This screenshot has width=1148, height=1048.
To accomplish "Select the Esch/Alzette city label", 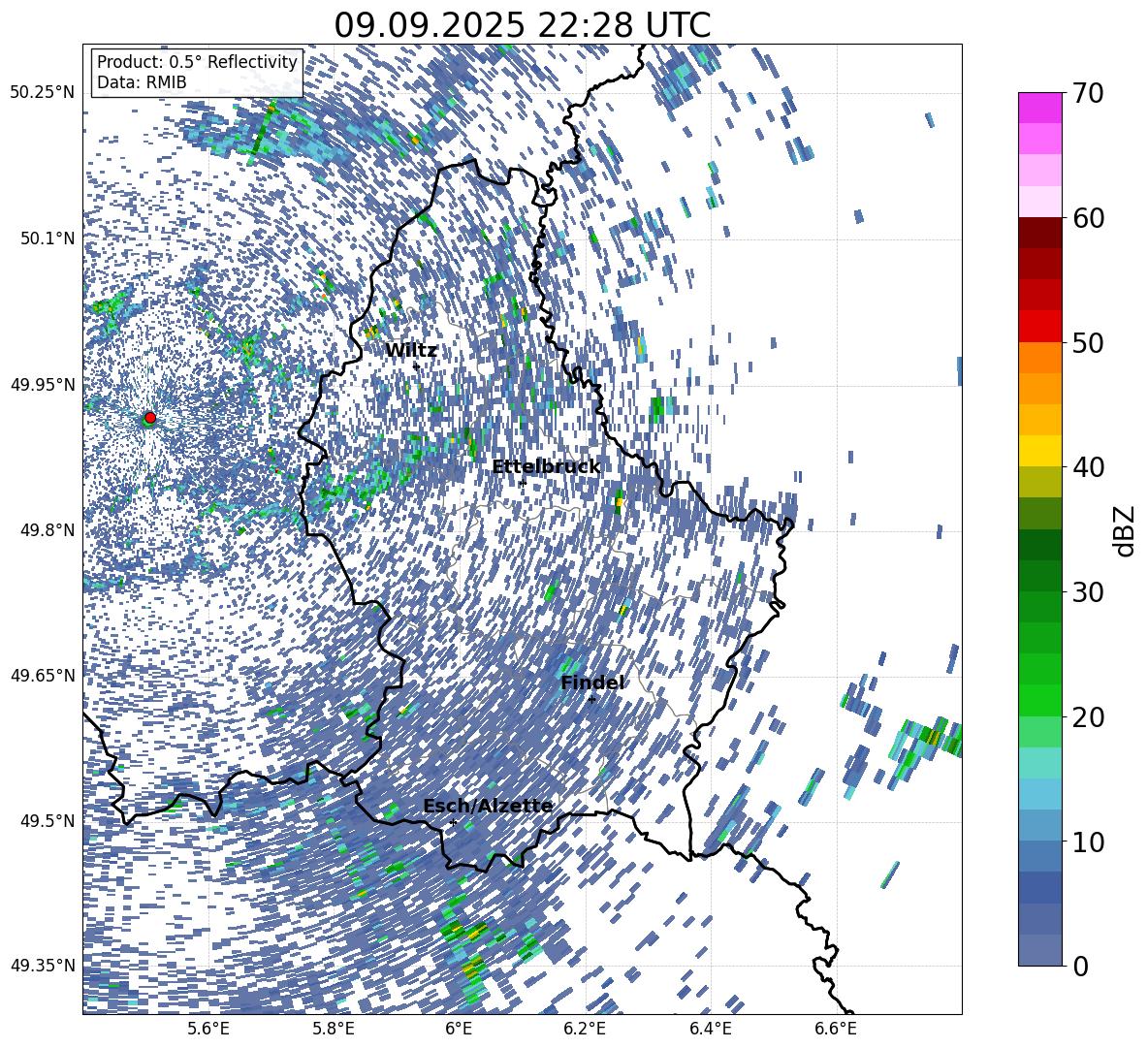I will click(488, 807).
